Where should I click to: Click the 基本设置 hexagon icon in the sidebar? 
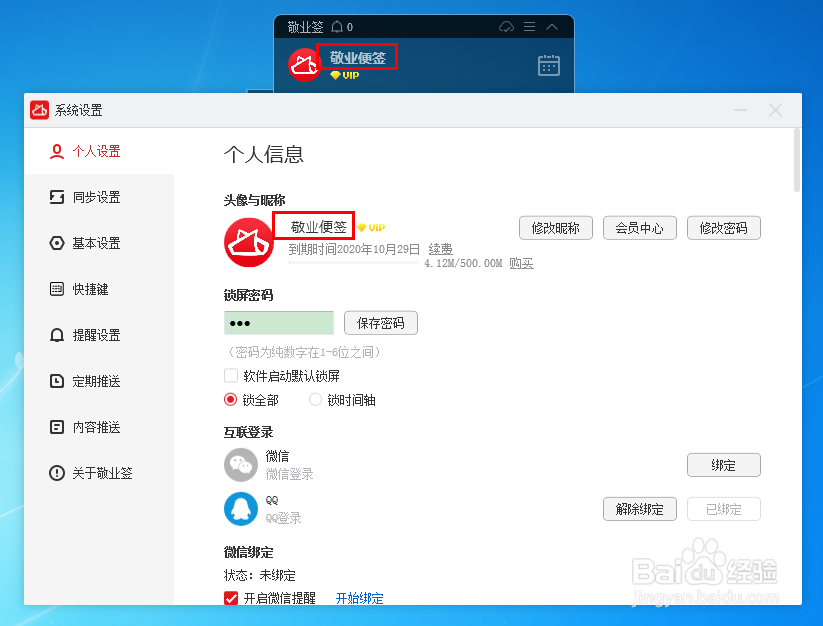(57, 243)
